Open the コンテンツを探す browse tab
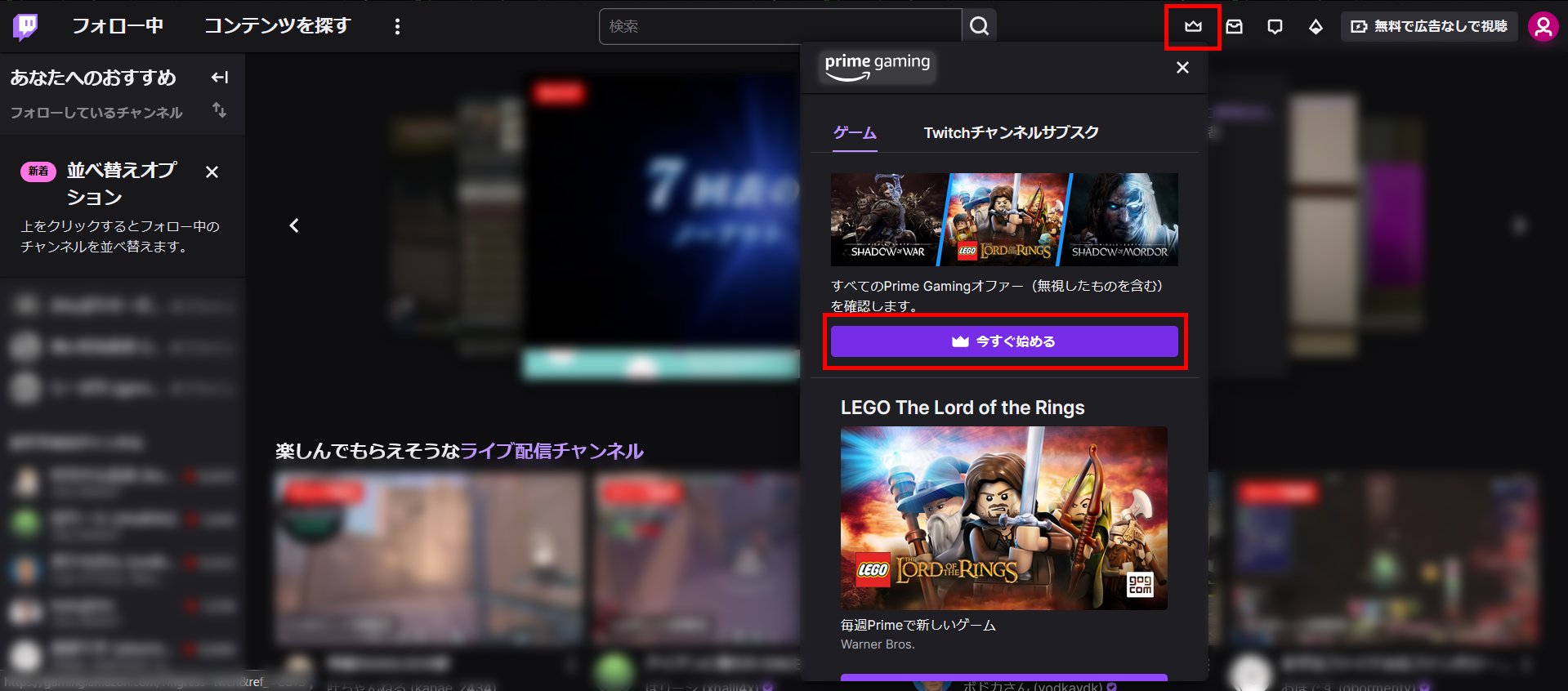Image resolution: width=1568 pixels, height=691 pixels. pos(278,26)
